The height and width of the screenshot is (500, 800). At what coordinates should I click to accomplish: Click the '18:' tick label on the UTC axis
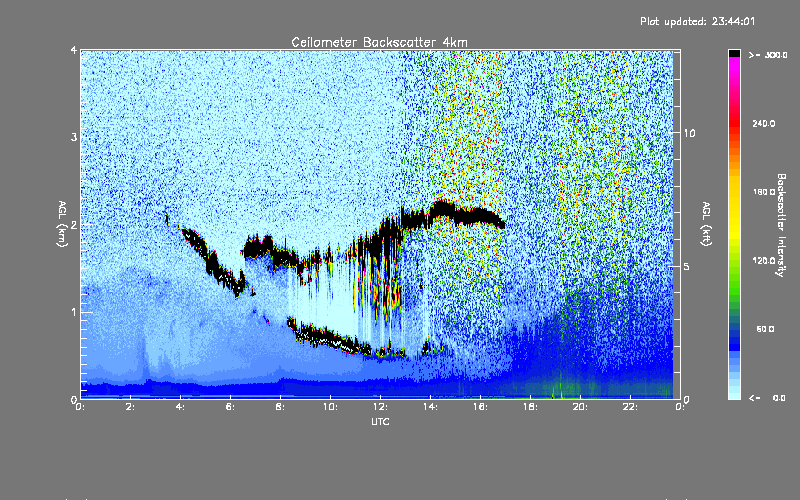(x=530, y=407)
